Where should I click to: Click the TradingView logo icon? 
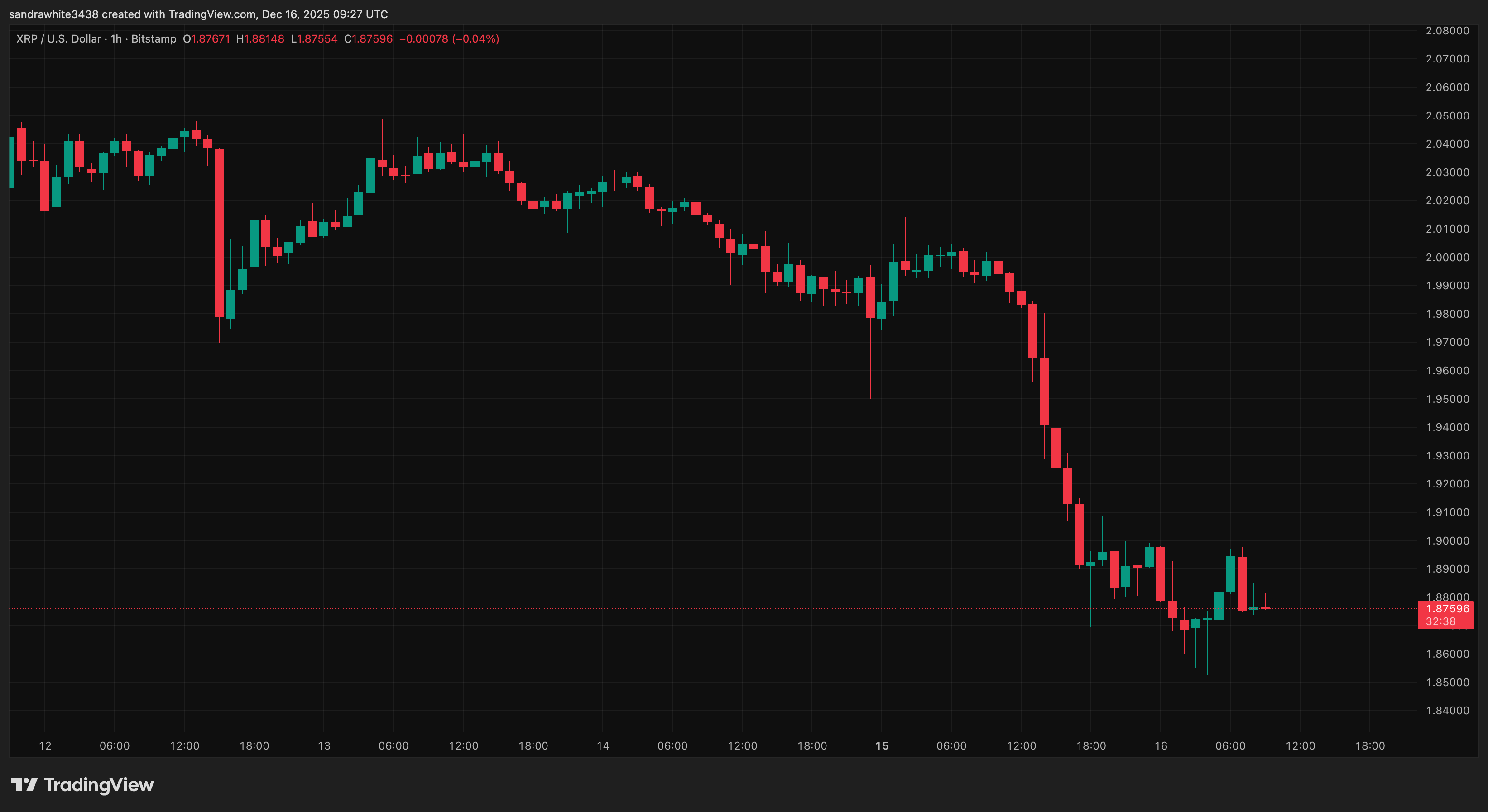(24, 784)
